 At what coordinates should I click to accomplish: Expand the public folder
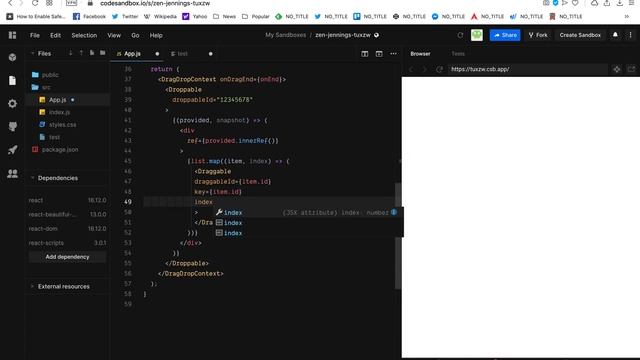pos(50,75)
